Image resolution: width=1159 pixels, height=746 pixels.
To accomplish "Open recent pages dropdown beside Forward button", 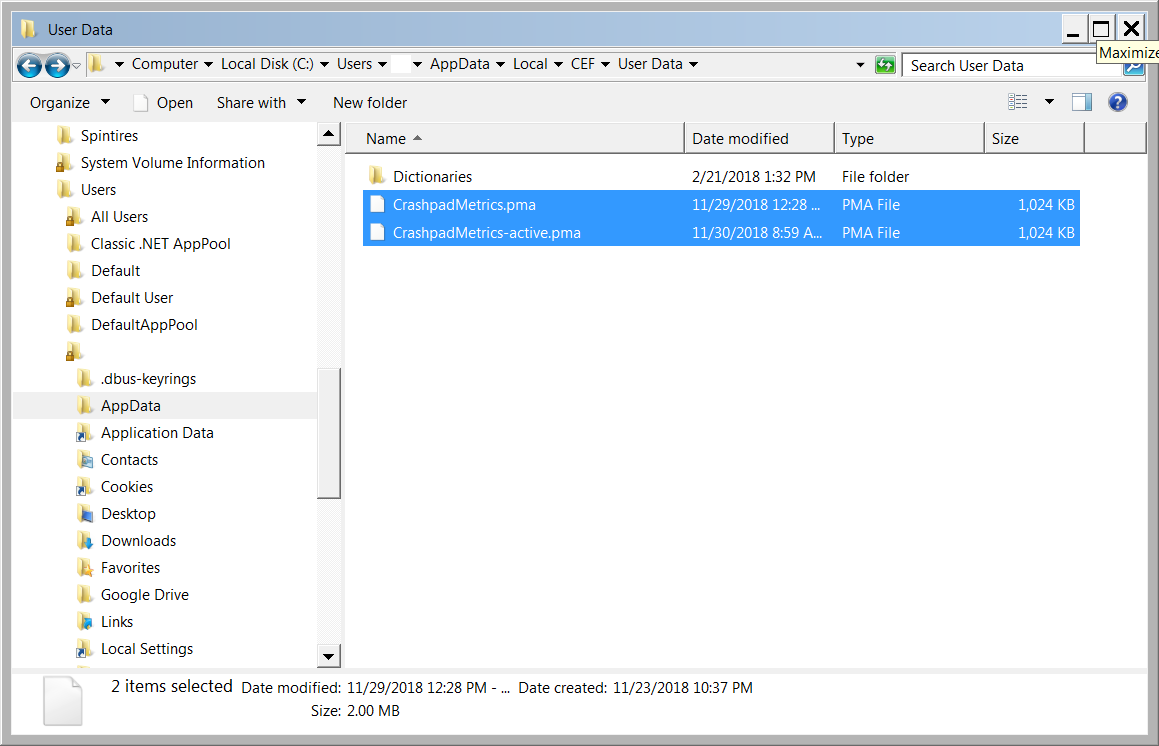I will (x=76, y=66).
